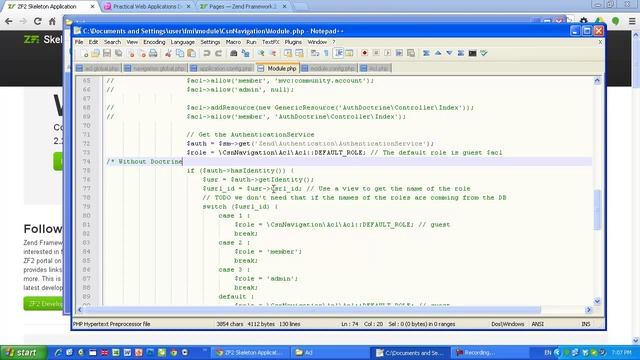Open the Edit menu
This screenshot has width=640, height=360.
coord(93,42)
